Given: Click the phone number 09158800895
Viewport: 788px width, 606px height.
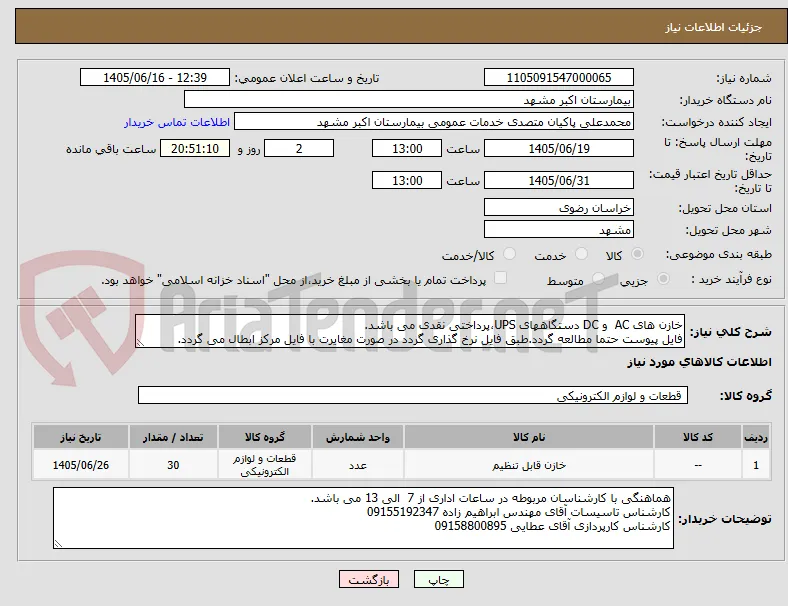Looking at the screenshot, I should 470,526.
